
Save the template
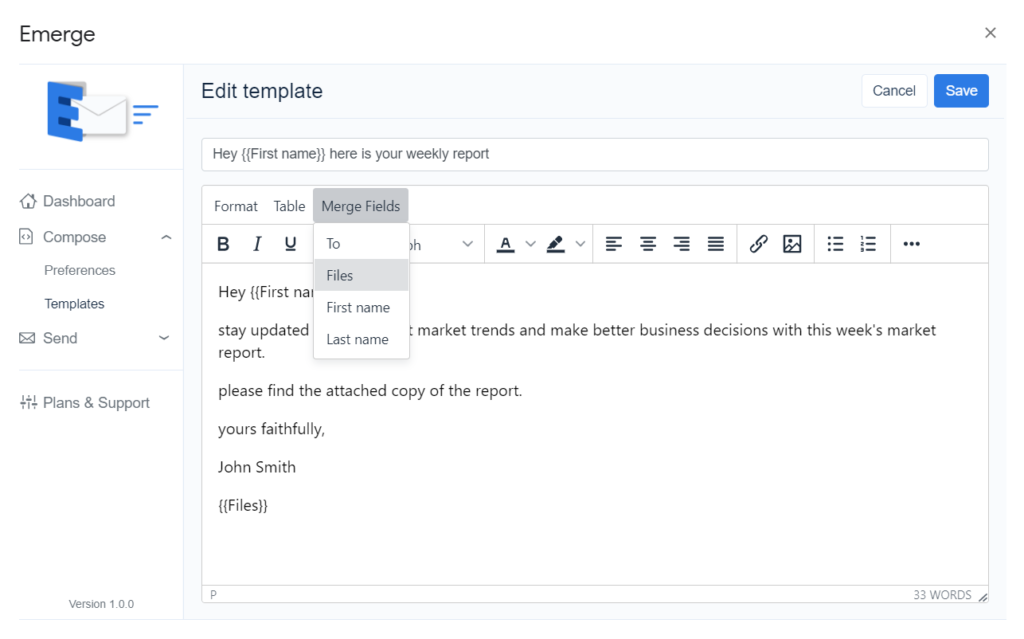point(961,91)
